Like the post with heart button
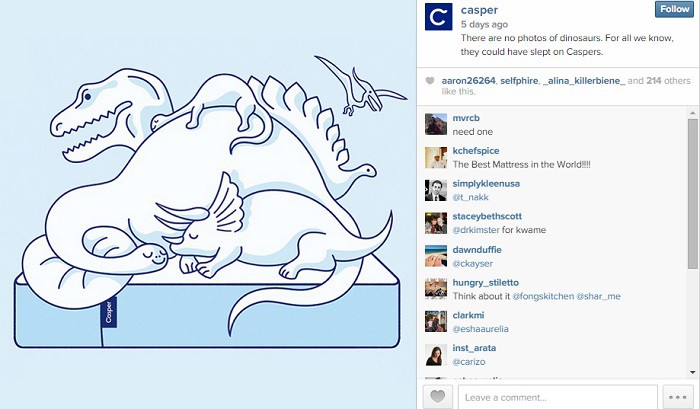This screenshot has height=409, width=700. (x=438, y=396)
